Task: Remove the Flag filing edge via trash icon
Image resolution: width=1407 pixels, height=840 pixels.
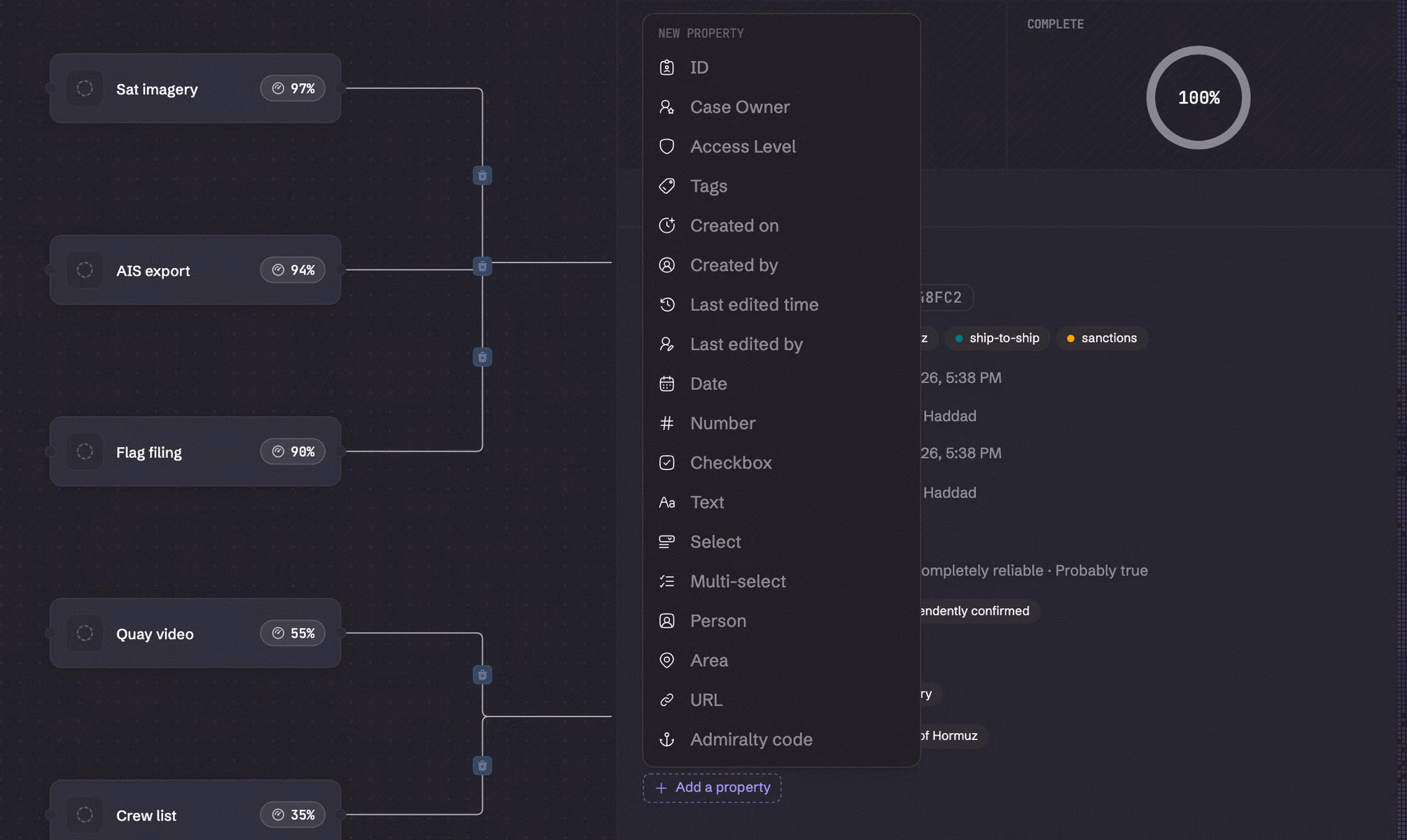Action: (482, 358)
